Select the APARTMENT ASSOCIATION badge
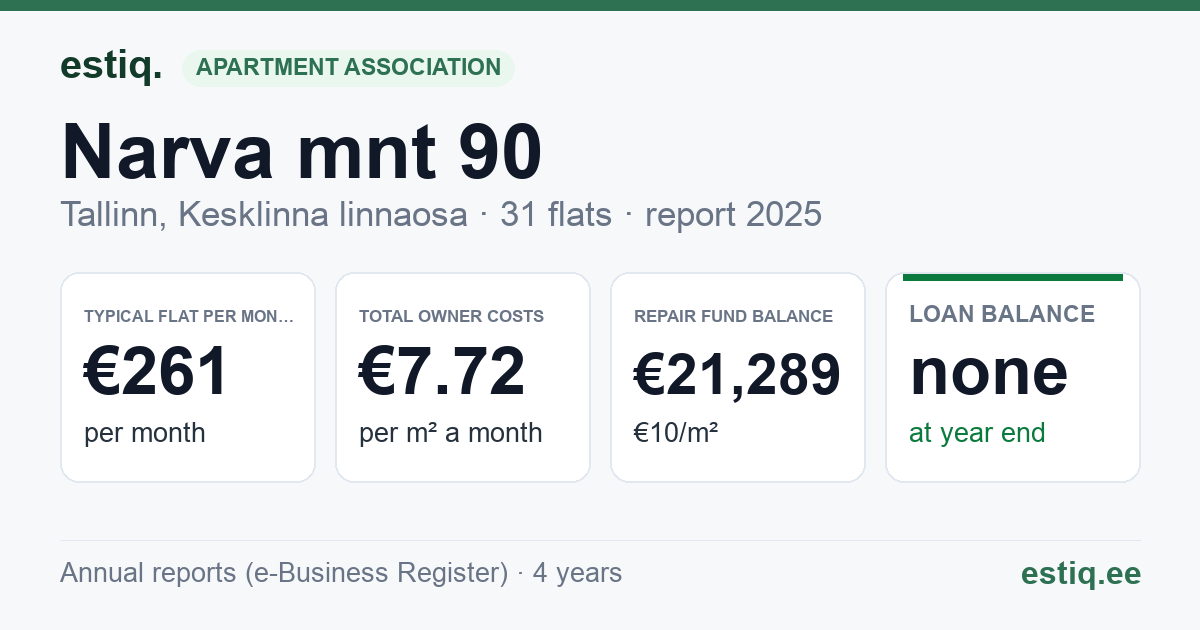This screenshot has width=1200, height=630. click(348, 68)
